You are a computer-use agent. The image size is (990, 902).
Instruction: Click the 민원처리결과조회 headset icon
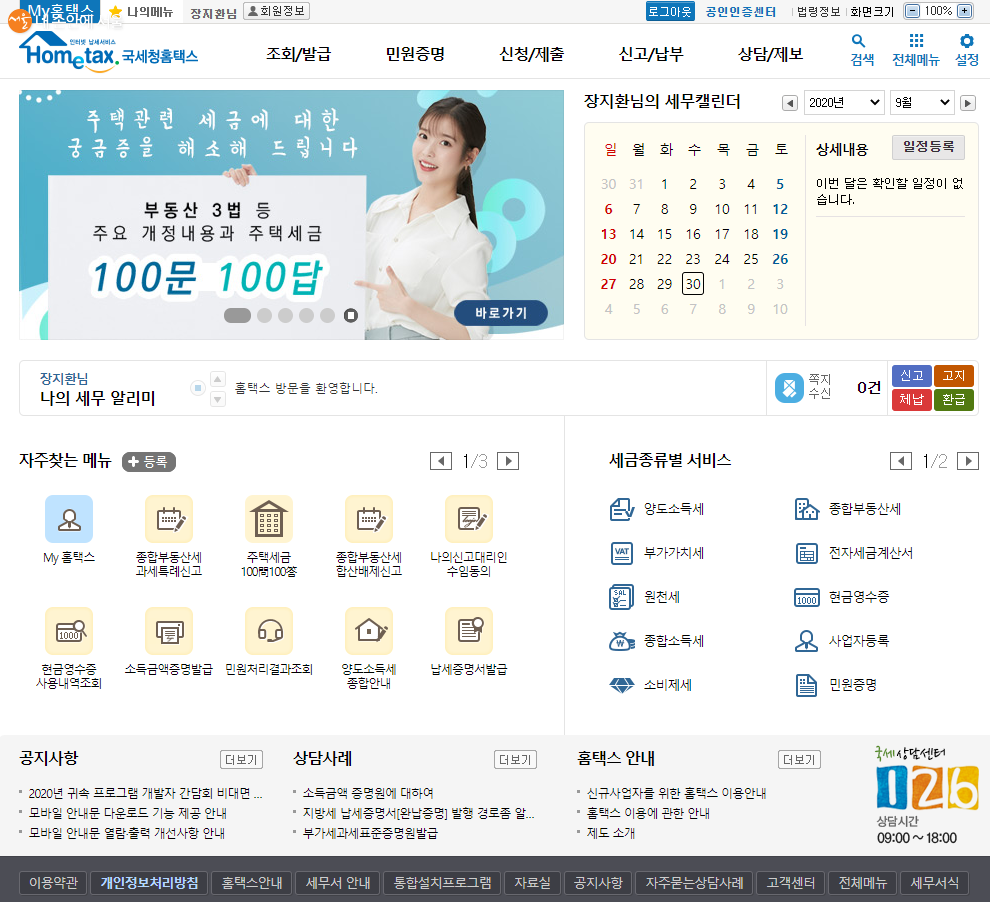(x=269, y=631)
